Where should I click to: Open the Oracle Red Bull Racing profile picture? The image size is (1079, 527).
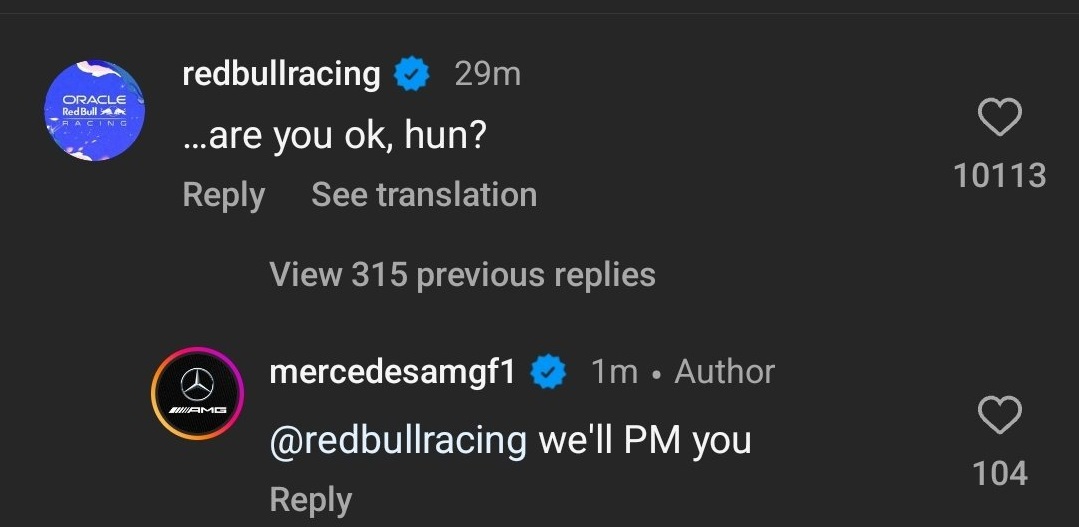point(94,110)
